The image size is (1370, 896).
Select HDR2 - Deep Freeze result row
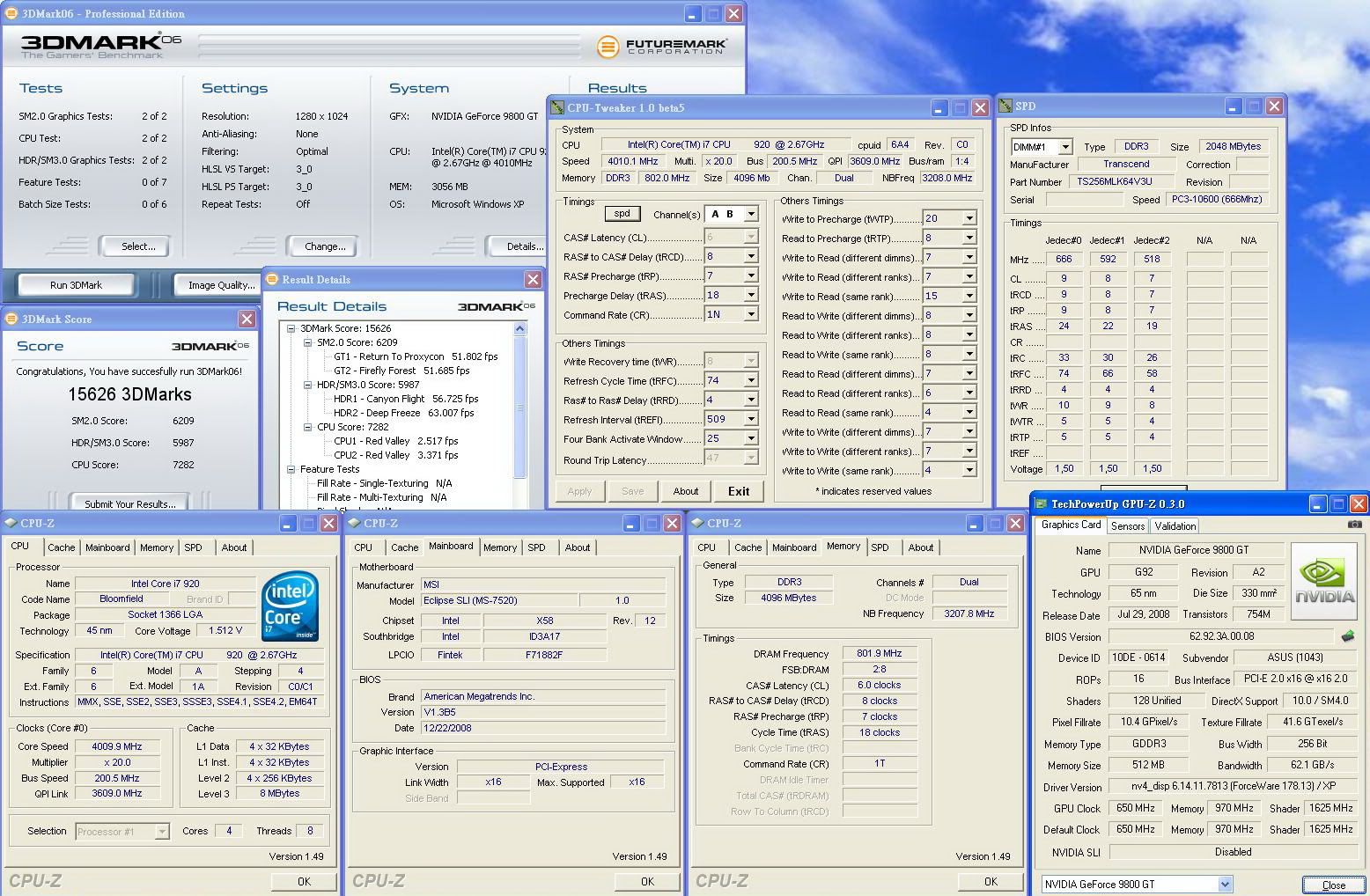403,413
